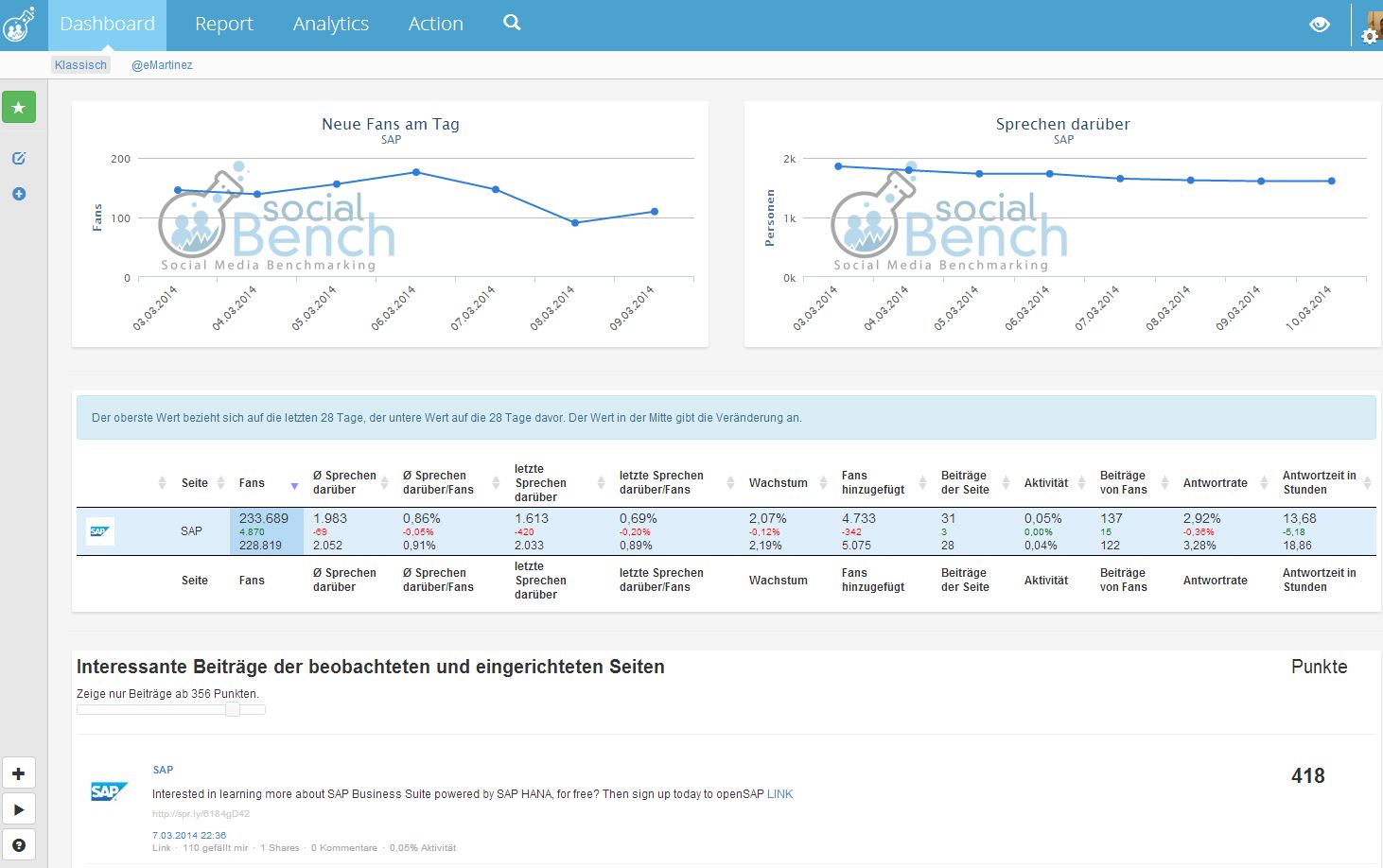Open the Report menu
The image size is (1383, 868).
[224, 25]
